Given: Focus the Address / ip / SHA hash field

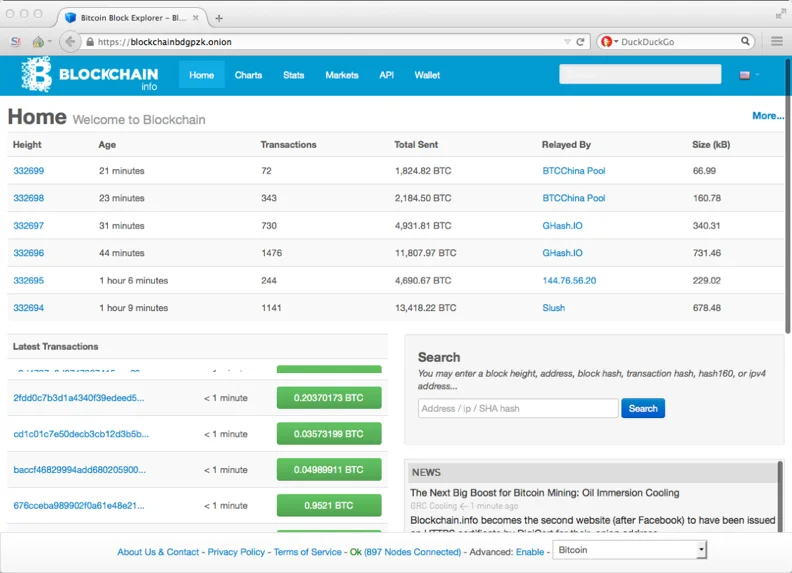Looking at the screenshot, I should tap(517, 408).
